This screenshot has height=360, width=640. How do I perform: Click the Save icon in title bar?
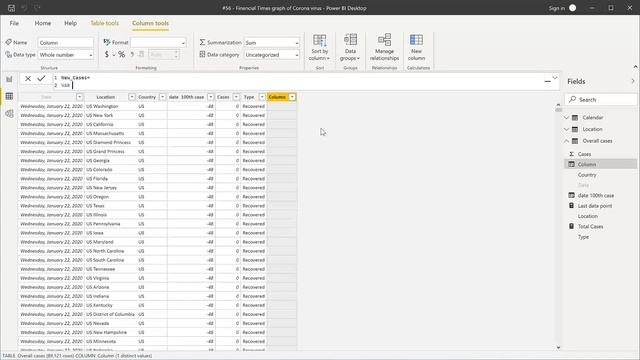11,8
